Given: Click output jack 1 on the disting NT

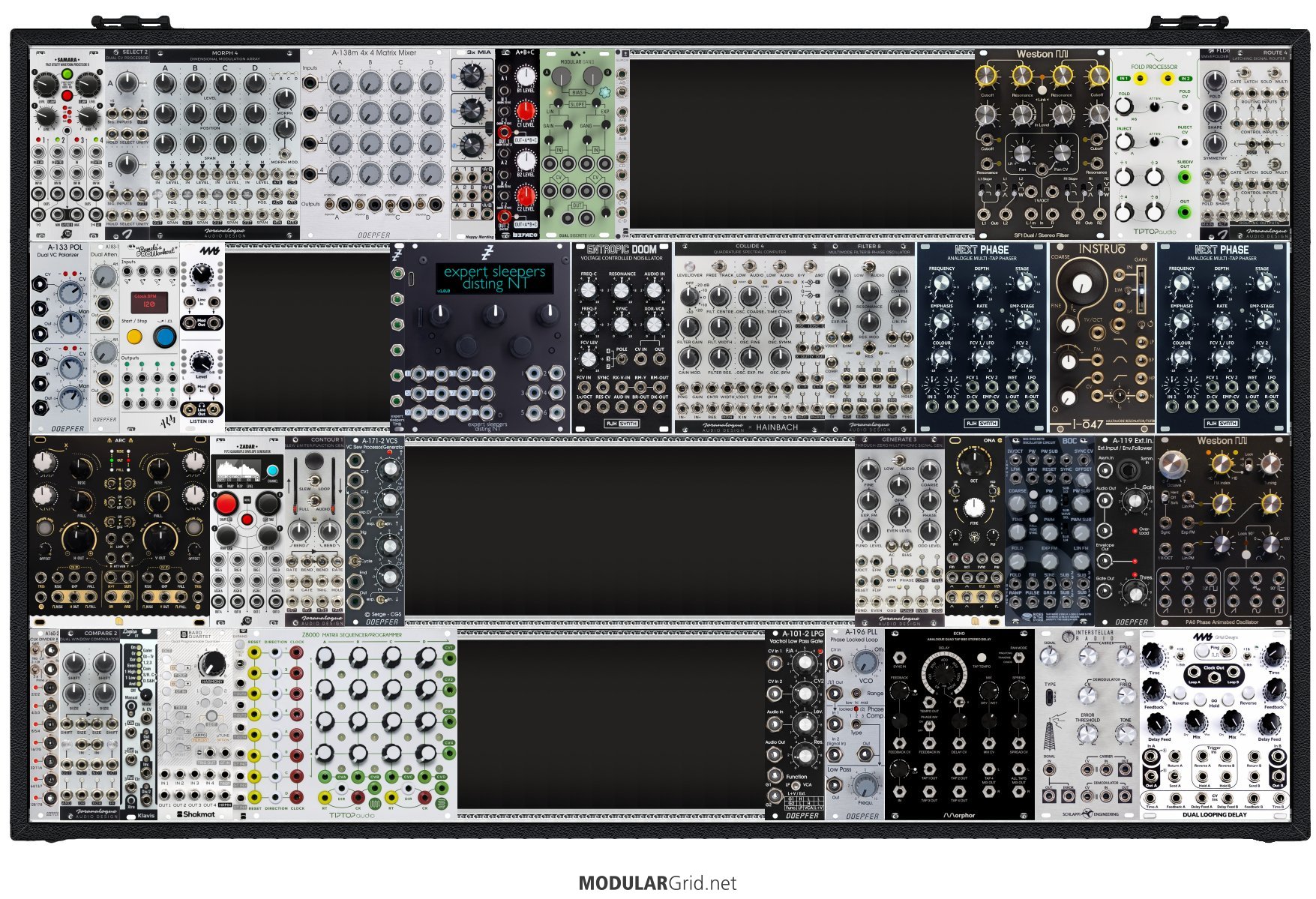Looking at the screenshot, I should pos(535,373).
